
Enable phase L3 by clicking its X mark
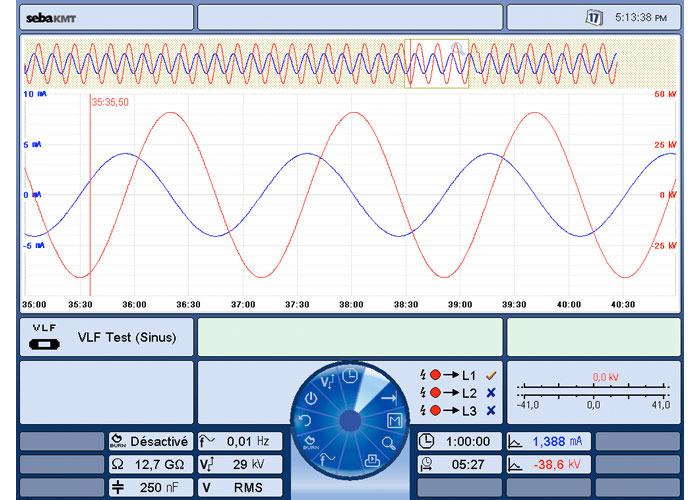[x=491, y=411]
